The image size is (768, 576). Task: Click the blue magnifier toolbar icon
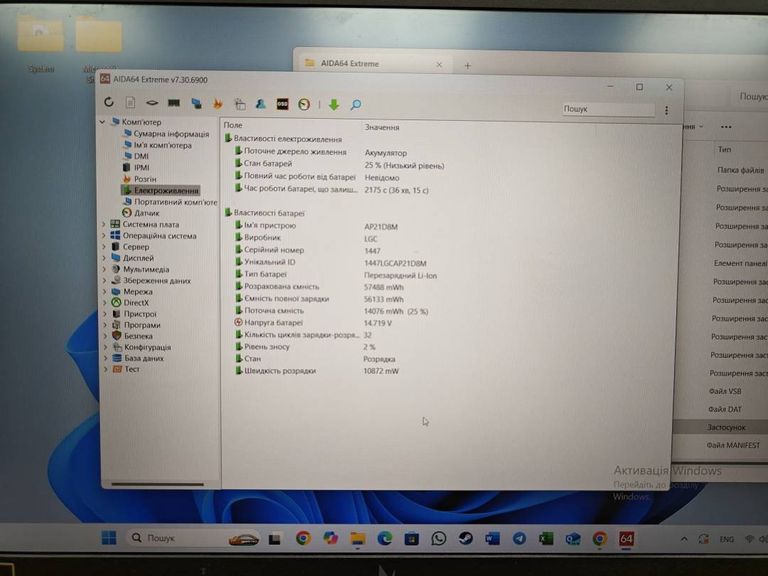point(356,104)
